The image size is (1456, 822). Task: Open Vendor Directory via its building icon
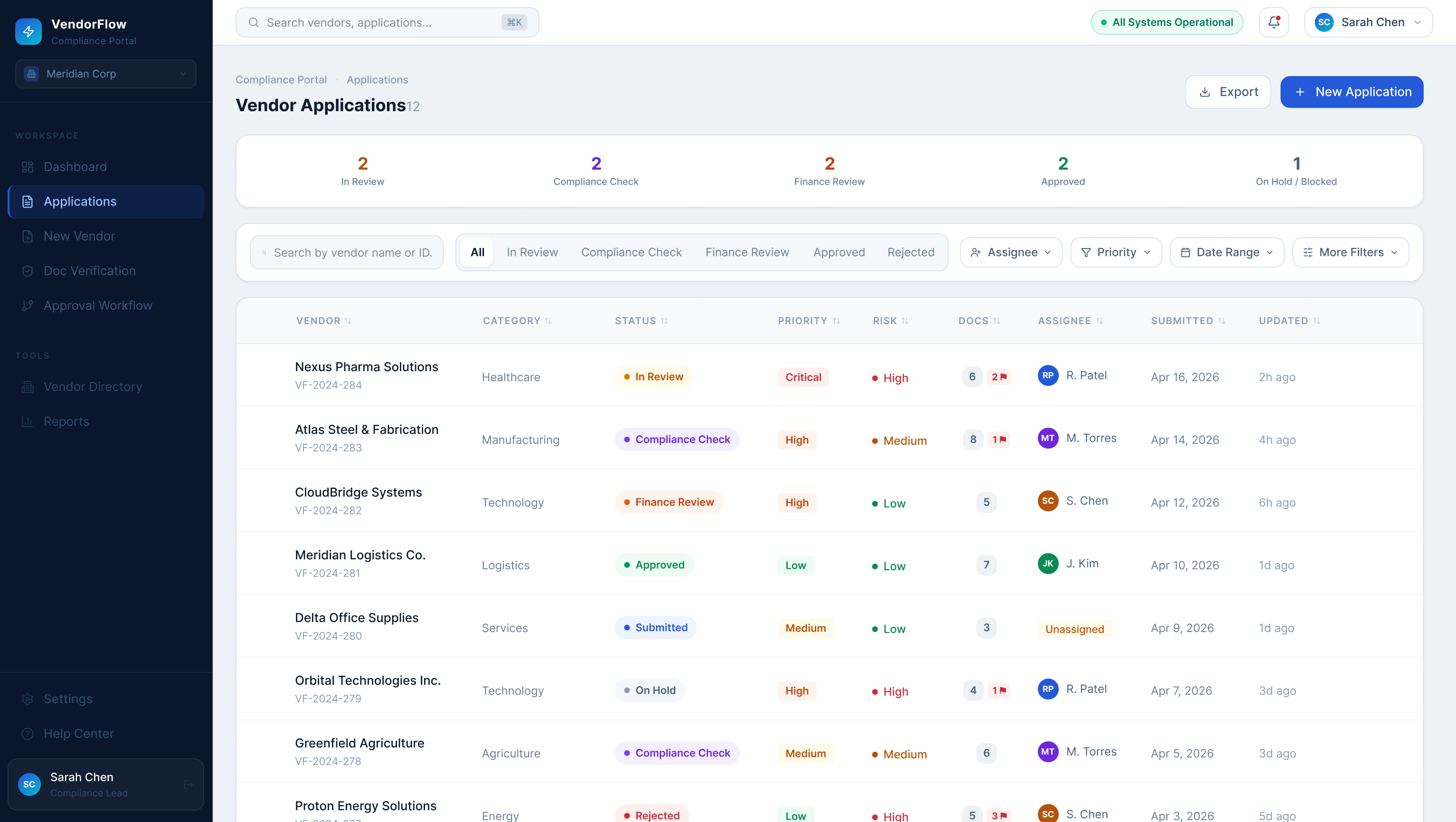[x=27, y=387]
